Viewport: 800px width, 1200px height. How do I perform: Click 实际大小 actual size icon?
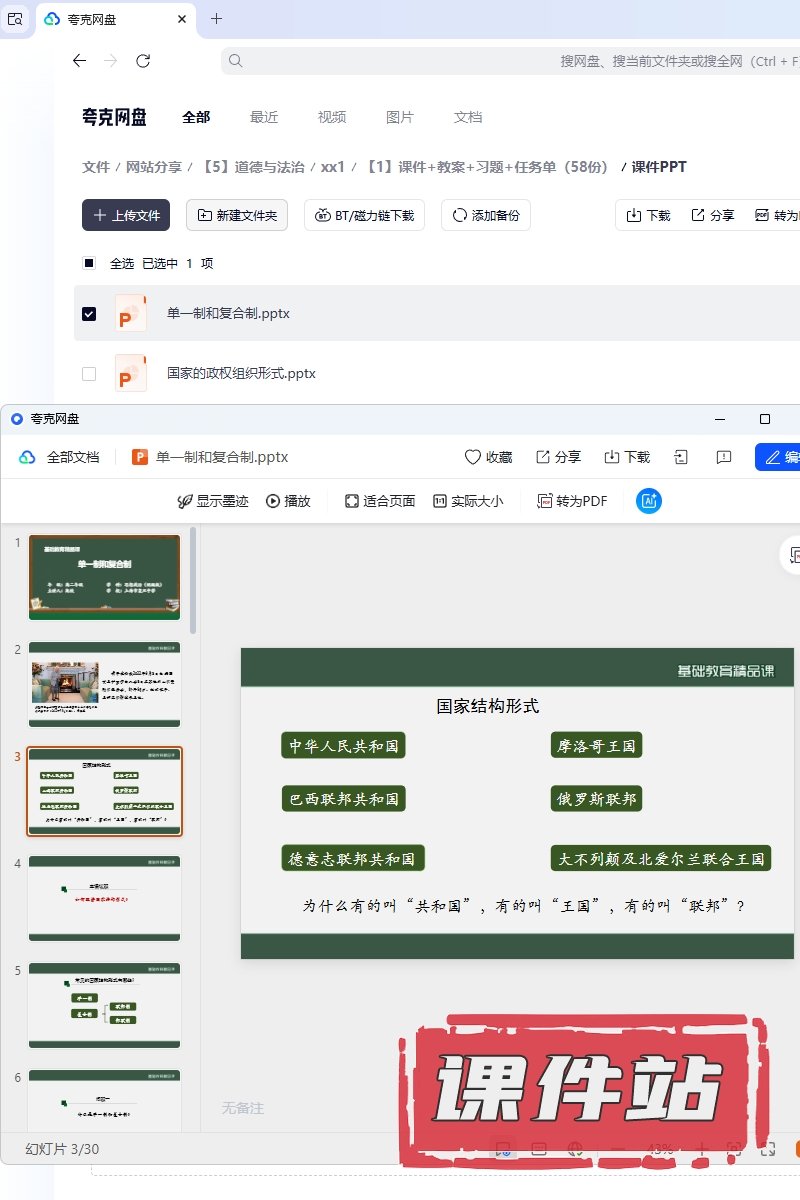(x=439, y=501)
